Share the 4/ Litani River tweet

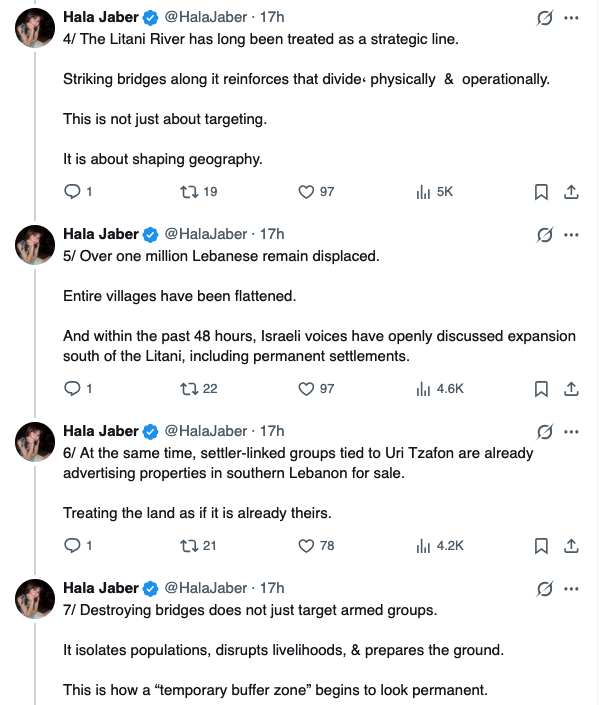pyautogui.click(x=570, y=191)
